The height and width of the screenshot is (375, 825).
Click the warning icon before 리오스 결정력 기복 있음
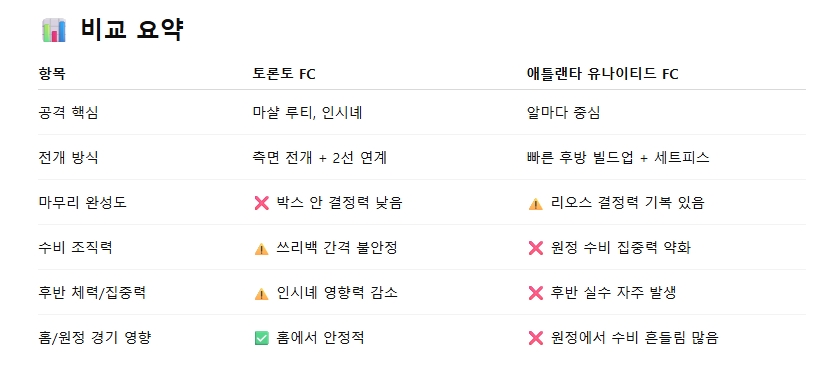point(536,204)
